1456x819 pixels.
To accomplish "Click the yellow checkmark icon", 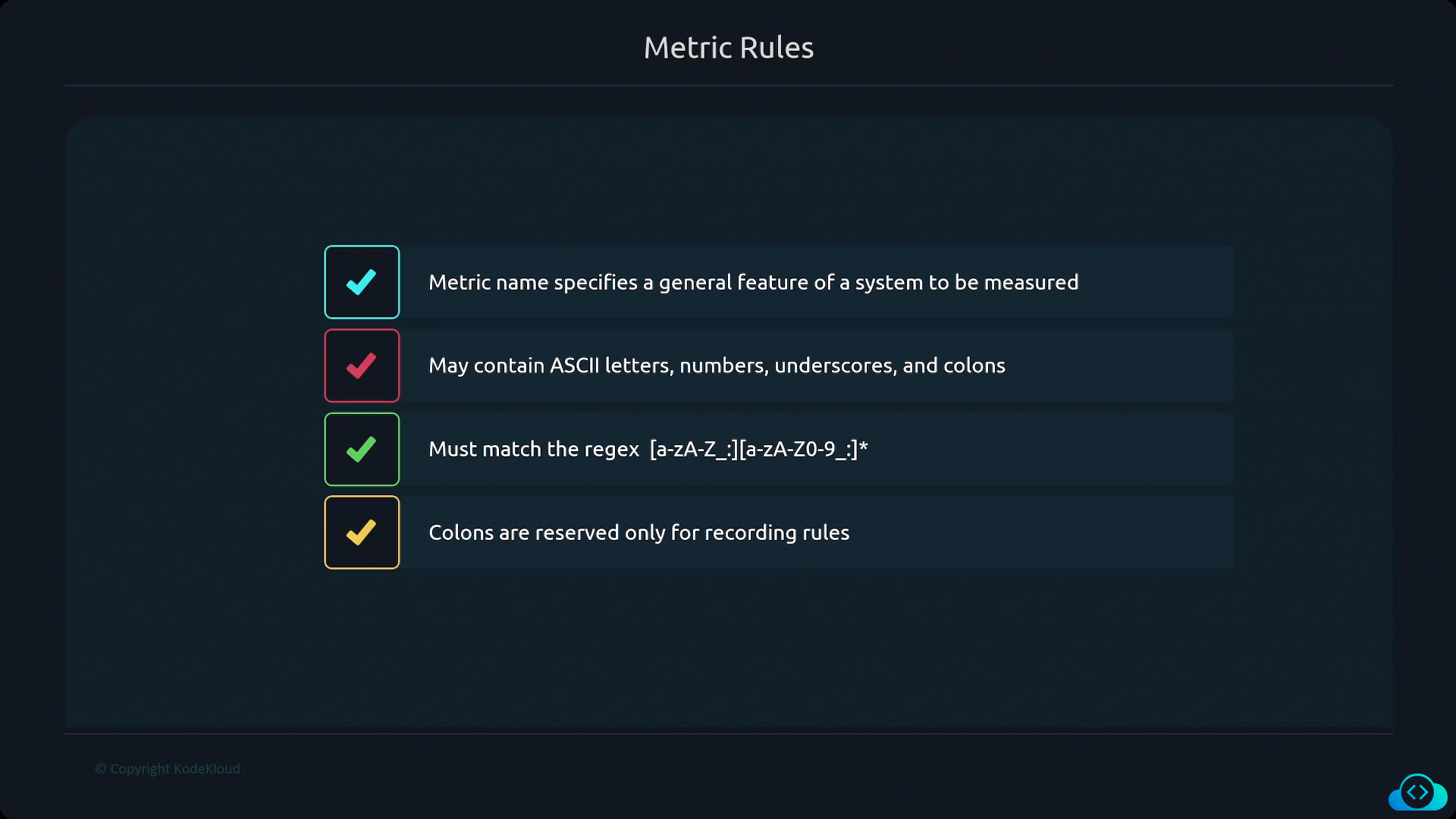I will pos(361,532).
